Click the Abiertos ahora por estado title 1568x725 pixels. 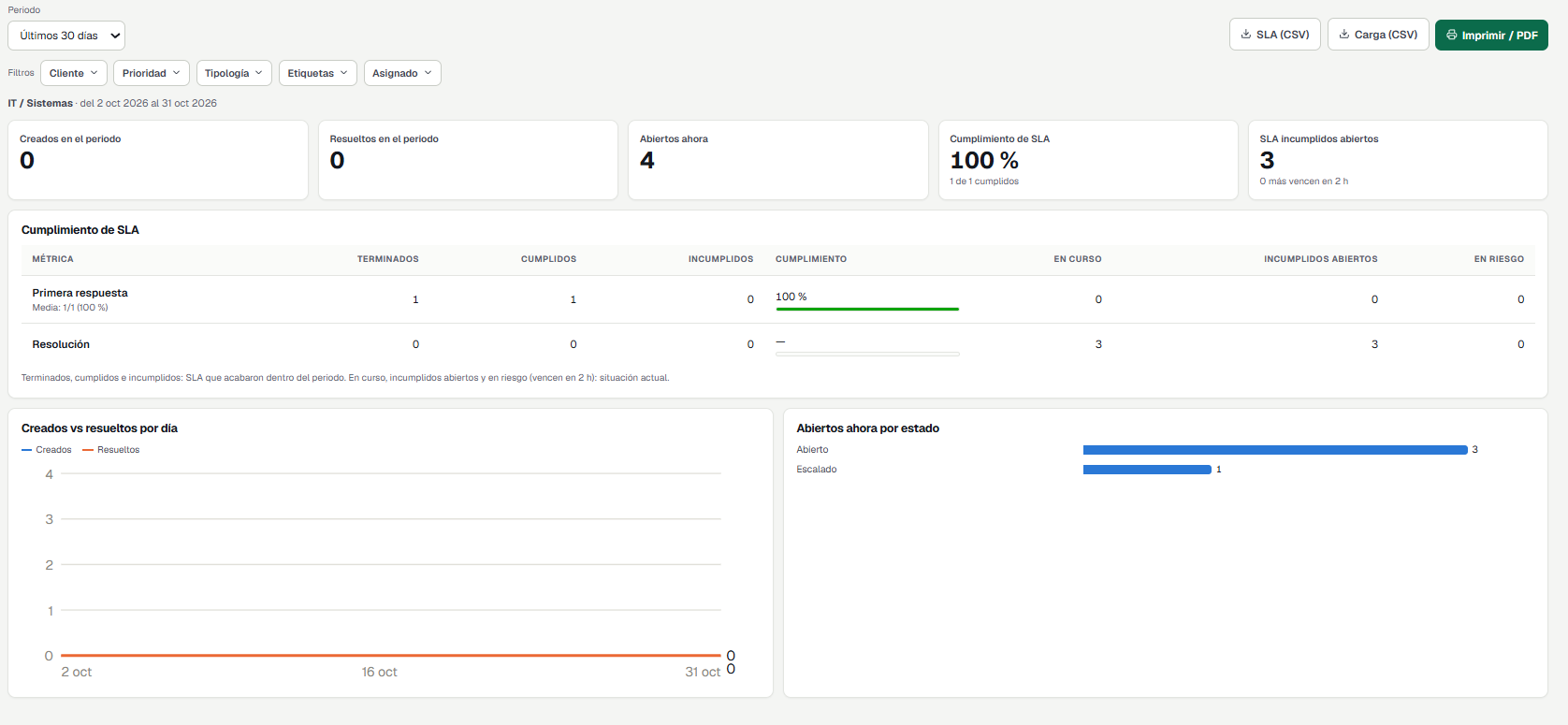click(867, 428)
